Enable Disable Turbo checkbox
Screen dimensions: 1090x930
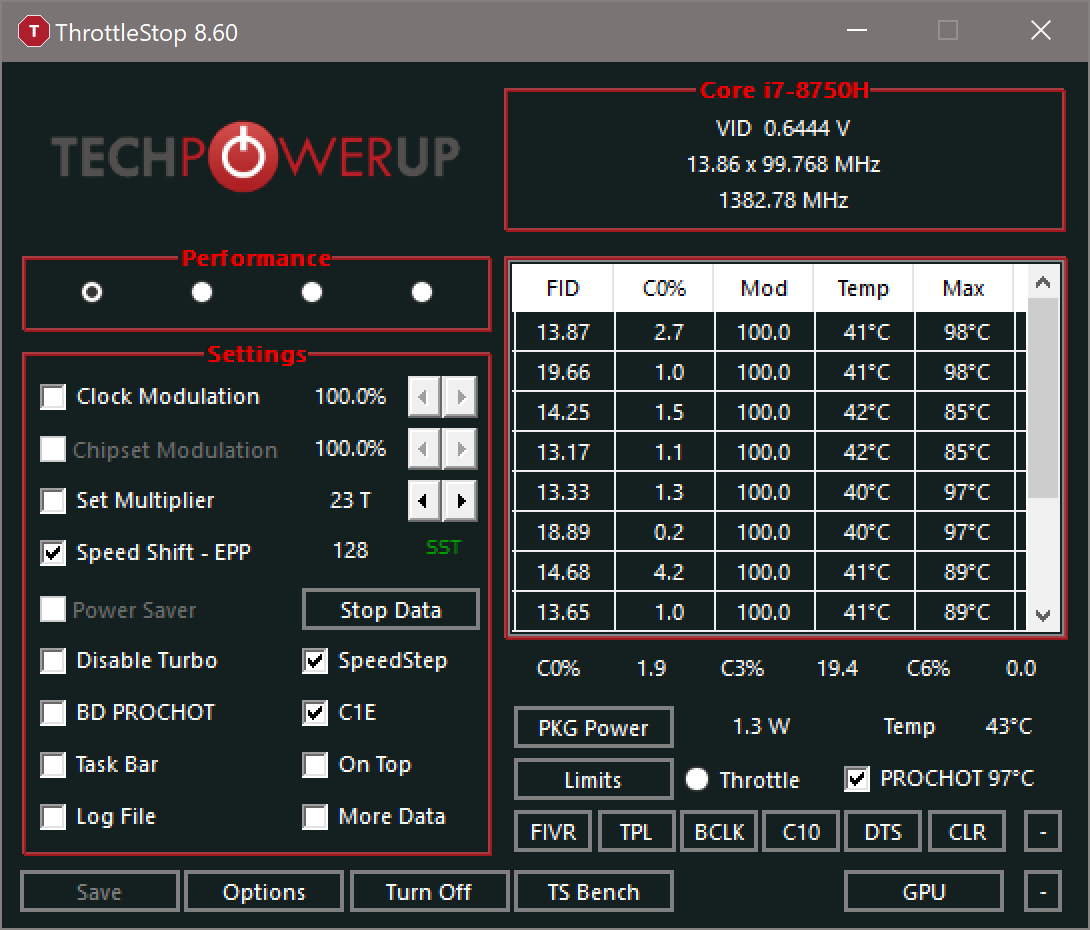click(x=53, y=661)
